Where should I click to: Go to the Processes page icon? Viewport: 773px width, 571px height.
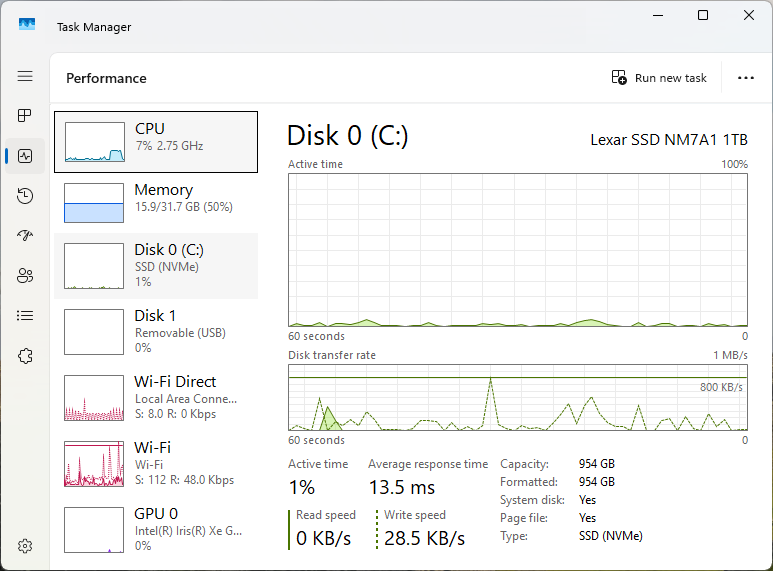pyautogui.click(x=25, y=116)
